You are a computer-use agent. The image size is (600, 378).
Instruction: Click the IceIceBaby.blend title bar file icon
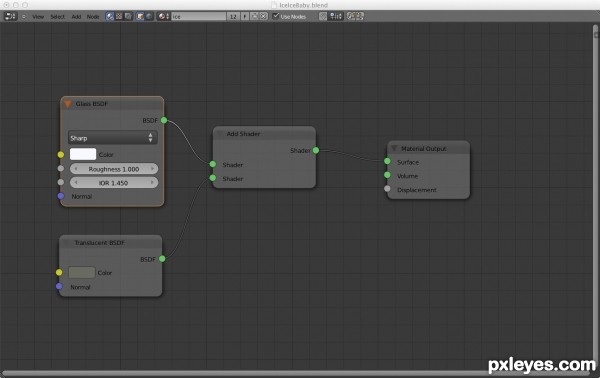click(274, 5)
